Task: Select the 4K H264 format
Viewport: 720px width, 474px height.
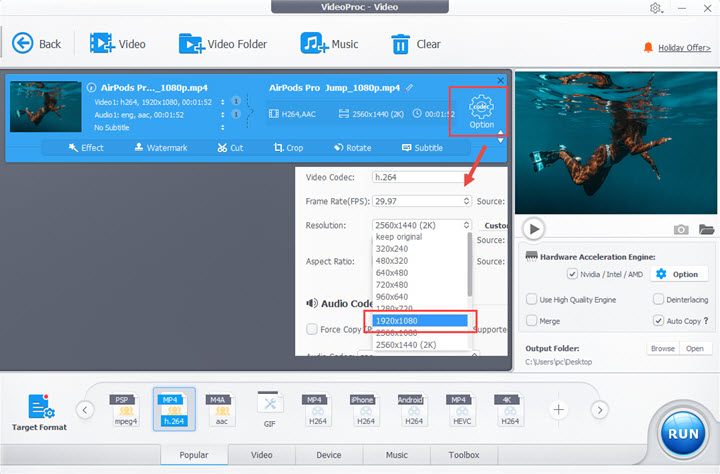Action: click(x=510, y=410)
